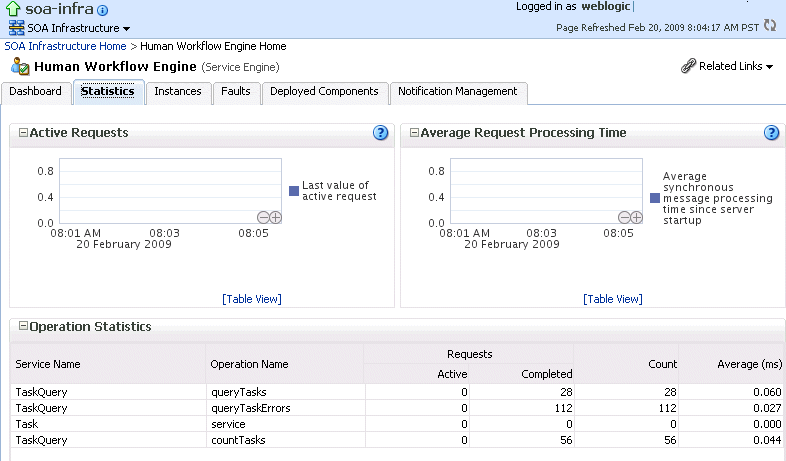
Task: Zoom out the Average Request Processing chart
Action: tap(624, 217)
